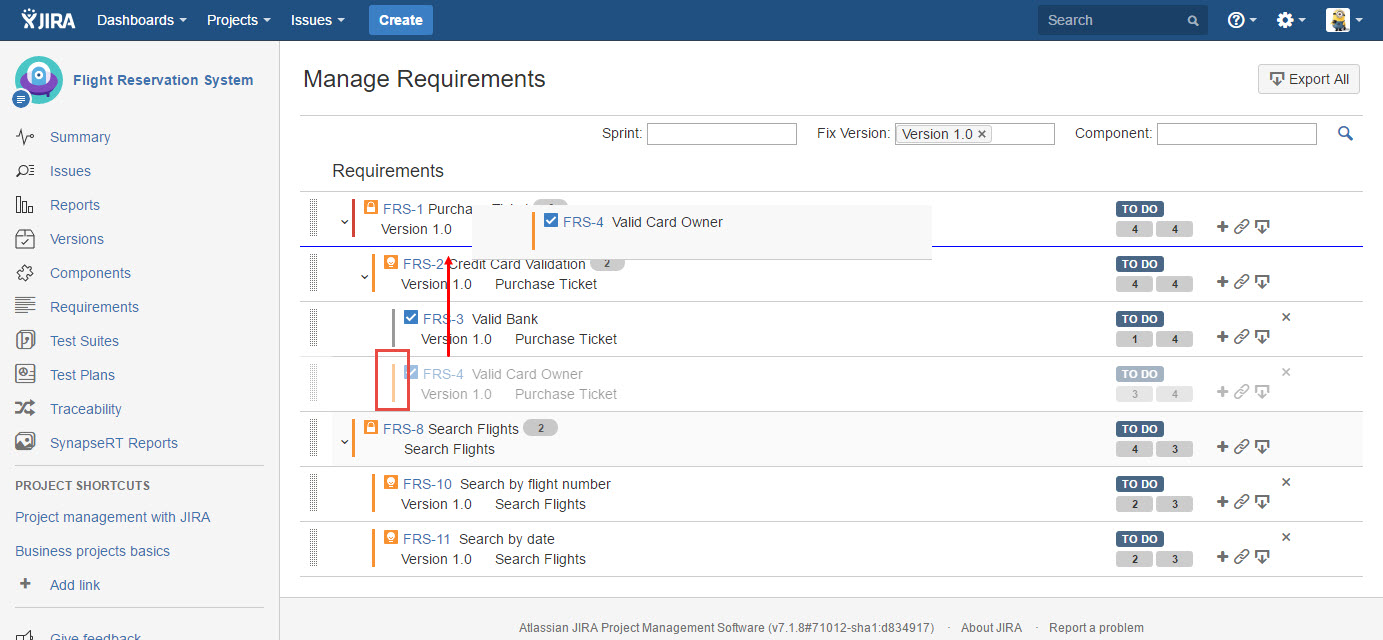This screenshot has width=1383, height=640.
Task: Click export arrow icon in FRS-10 row
Action: (1262, 502)
